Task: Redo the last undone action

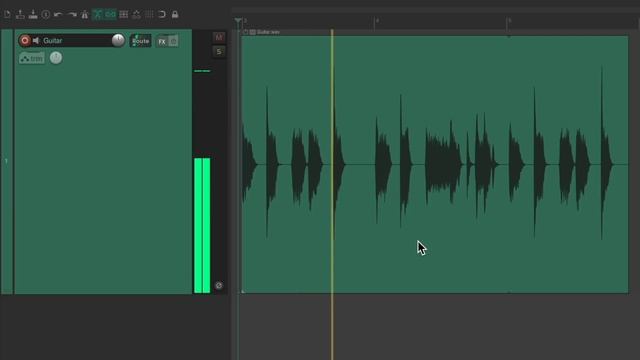Action: tap(72, 15)
